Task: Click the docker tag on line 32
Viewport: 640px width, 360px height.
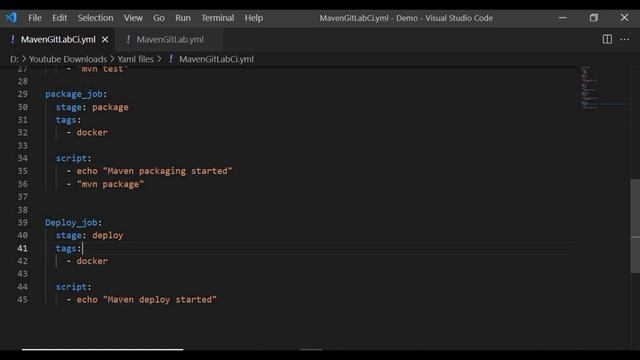Action: click(x=92, y=132)
